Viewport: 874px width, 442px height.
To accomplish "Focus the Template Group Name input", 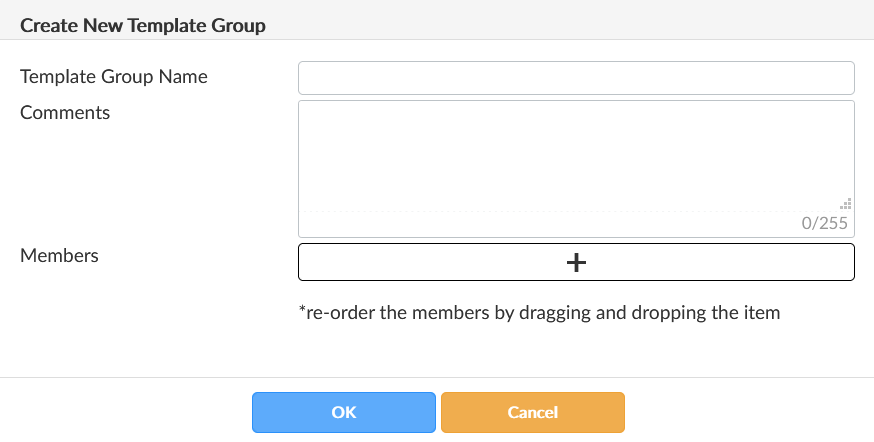I will [x=576, y=77].
